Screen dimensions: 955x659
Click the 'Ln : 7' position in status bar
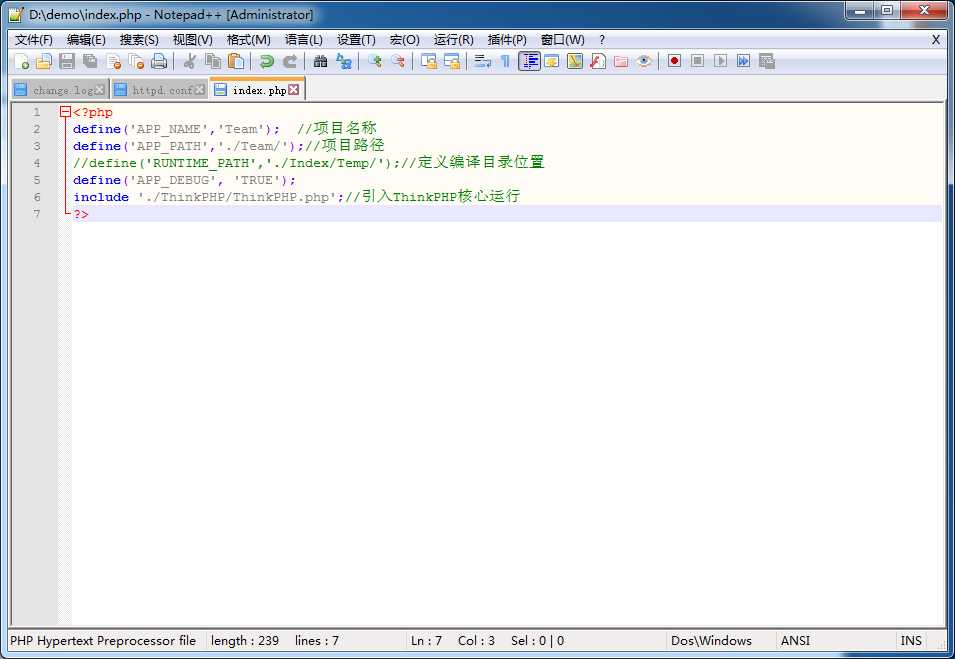426,641
